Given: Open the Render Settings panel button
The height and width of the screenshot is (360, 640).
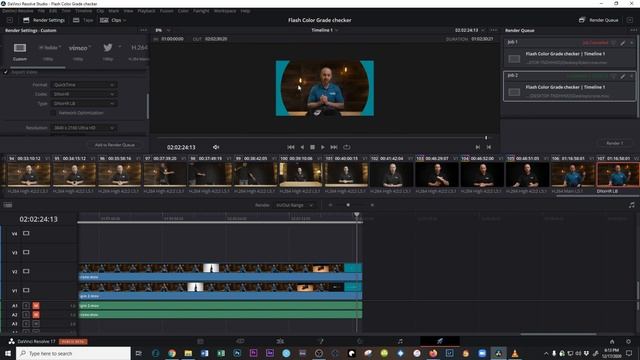Looking at the screenshot, I should point(44,20).
